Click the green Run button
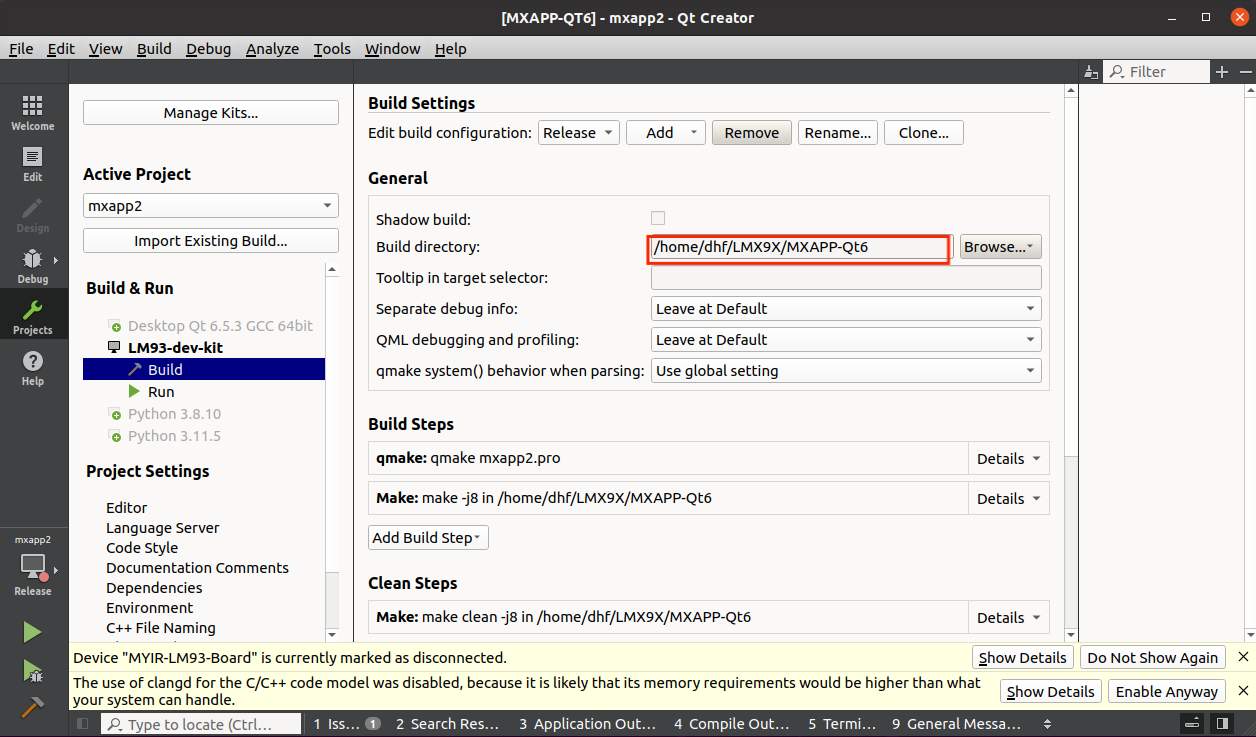Viewport: 1256px width, 737px height. point(32,632)
